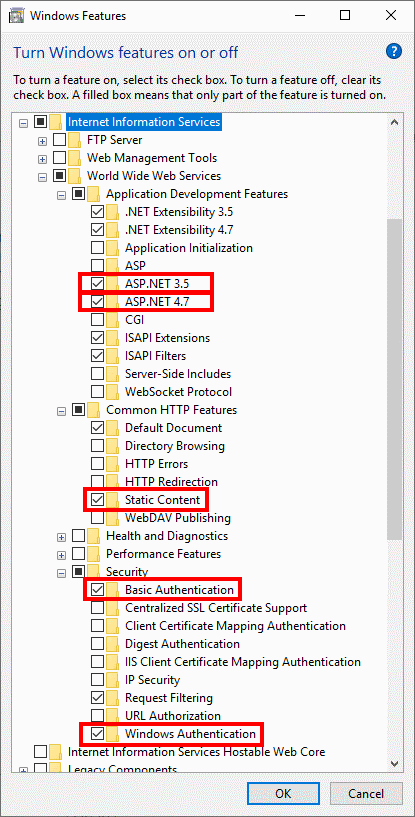The height and width of the screenshot is (817, 415).
Task: Click the Default Document folder icon
Action: 113,428
